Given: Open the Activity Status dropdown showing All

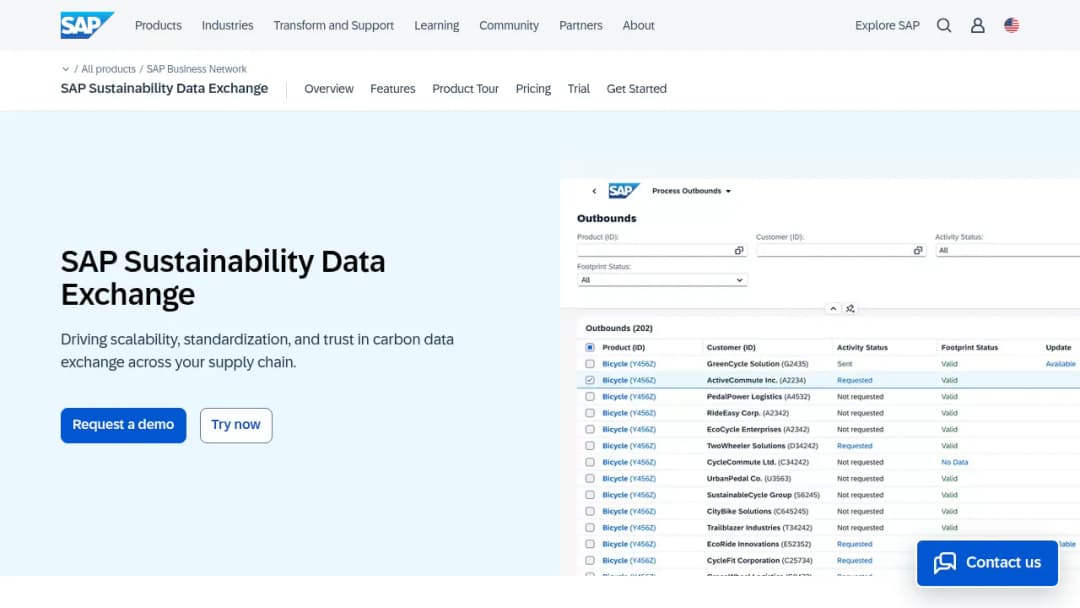Looking at the screenshot, I should (1007, 251).
